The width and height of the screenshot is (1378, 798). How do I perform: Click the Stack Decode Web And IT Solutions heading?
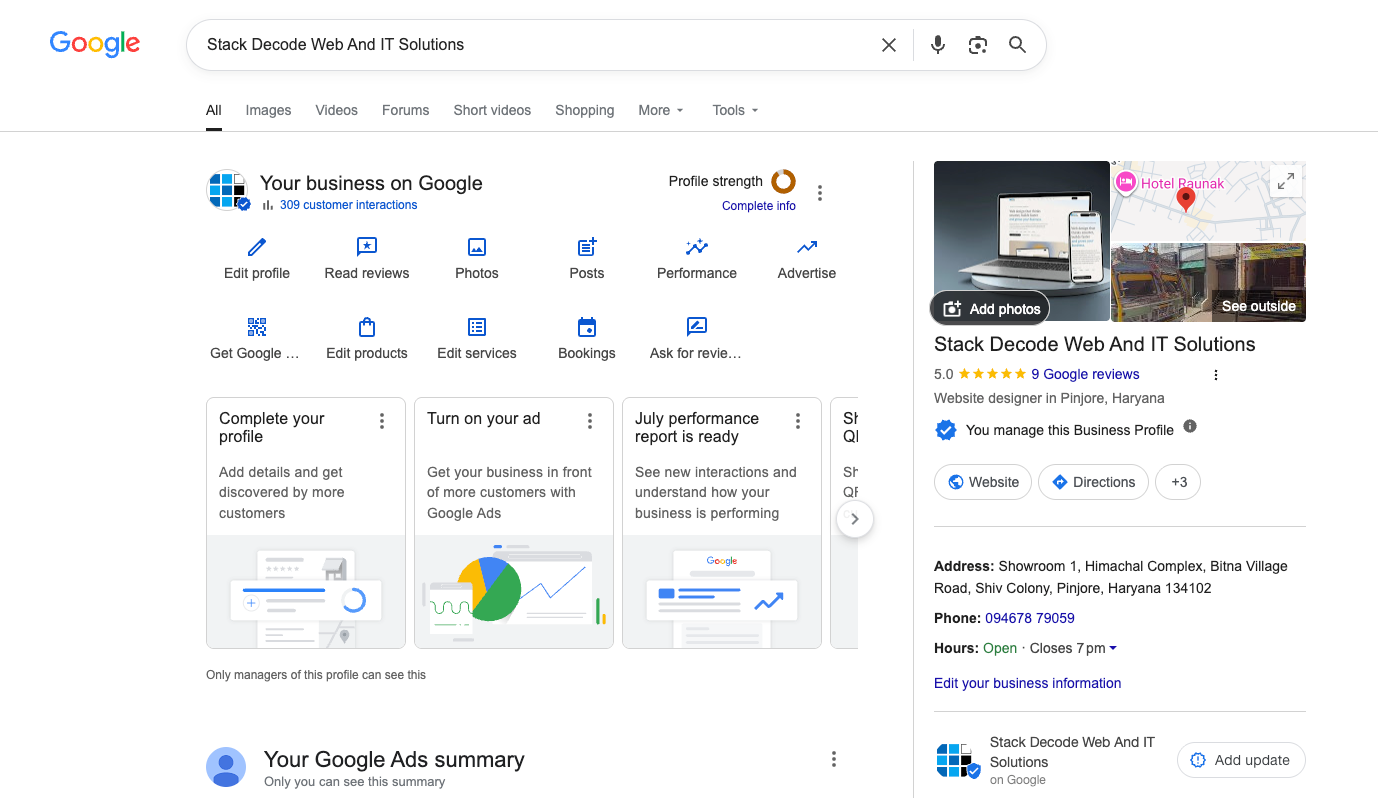pyautogui.click(x=1094, y=344)
